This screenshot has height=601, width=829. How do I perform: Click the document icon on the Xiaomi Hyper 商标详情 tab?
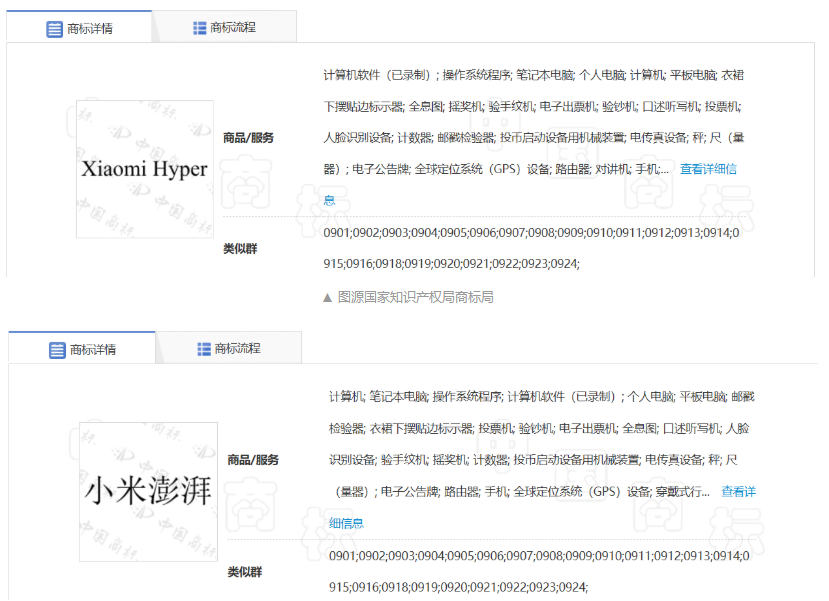tap(55, 29)
